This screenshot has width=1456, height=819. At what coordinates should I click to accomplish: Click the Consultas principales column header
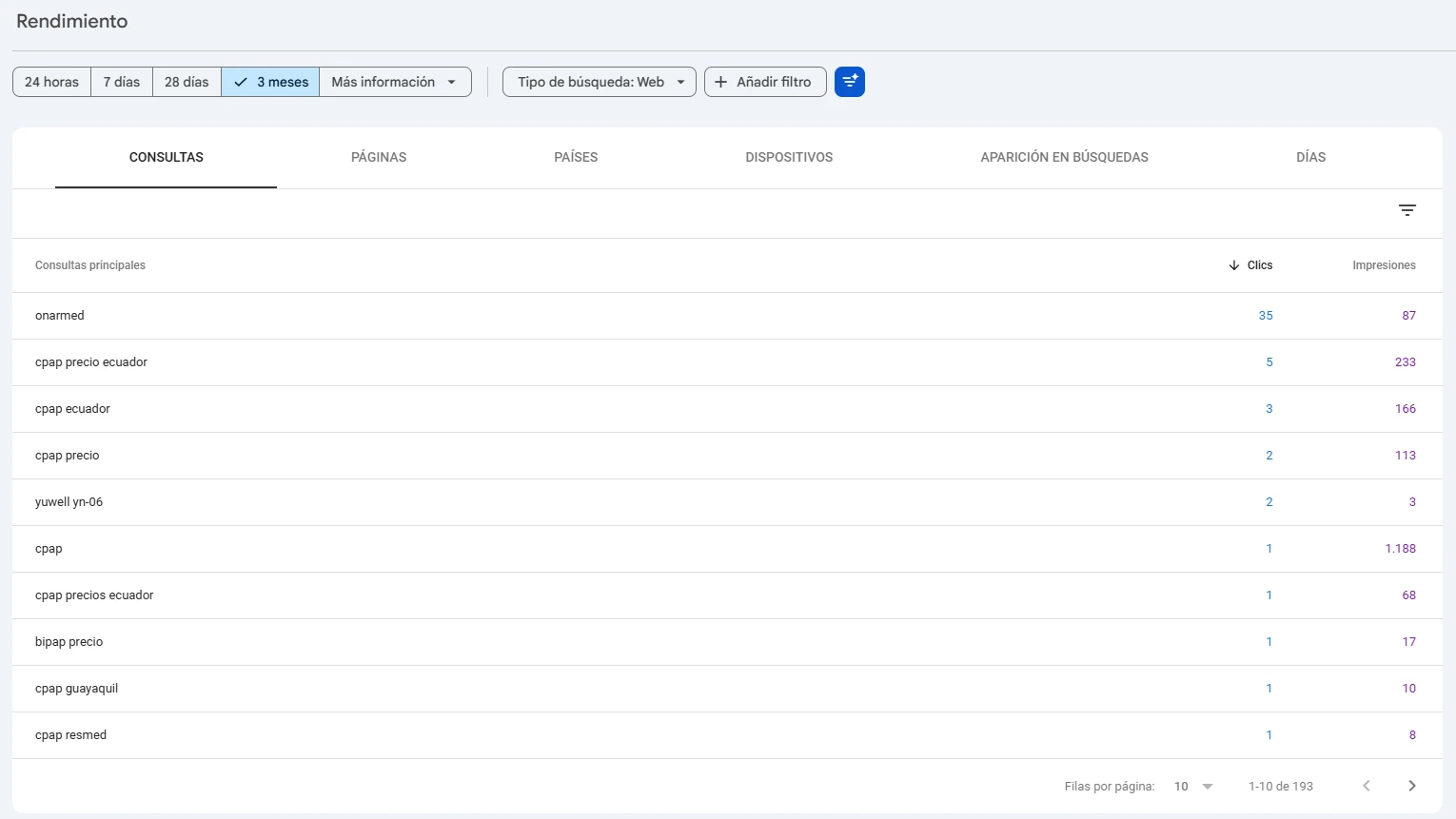click(90, 265)
